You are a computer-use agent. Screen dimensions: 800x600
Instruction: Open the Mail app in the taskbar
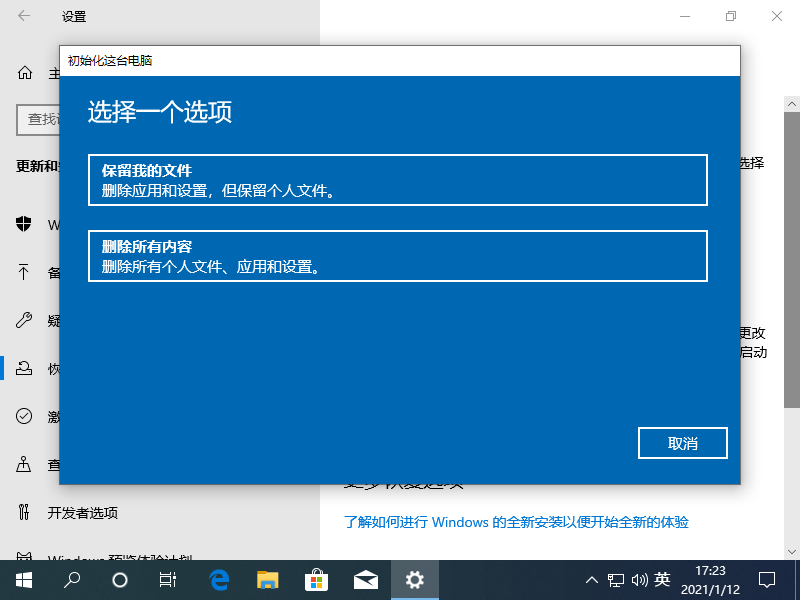click(x=365, y=580)
